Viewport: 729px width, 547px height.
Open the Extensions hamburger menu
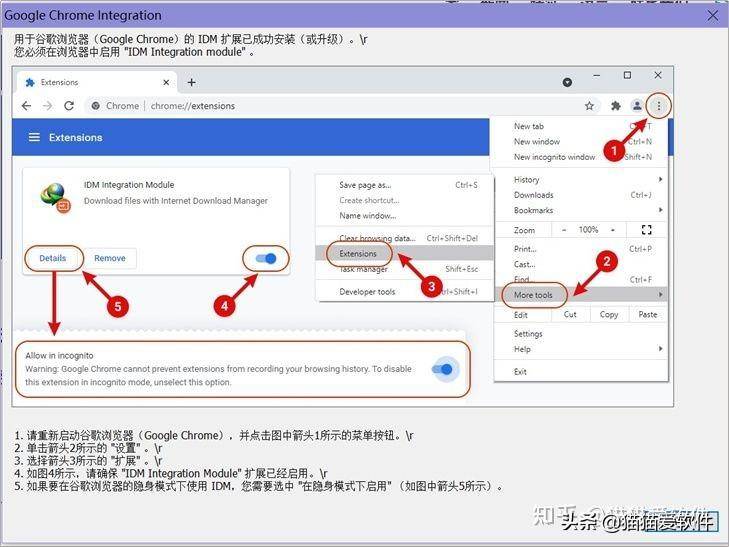(34, 138)
